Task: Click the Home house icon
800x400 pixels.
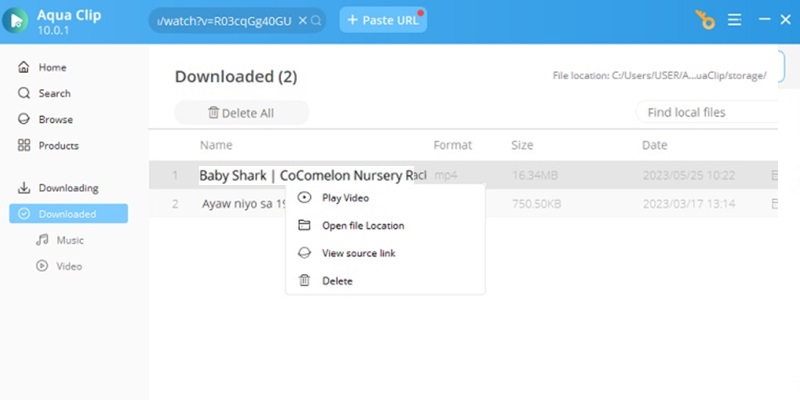Action: pyautogui.click(x=23, y=67)
